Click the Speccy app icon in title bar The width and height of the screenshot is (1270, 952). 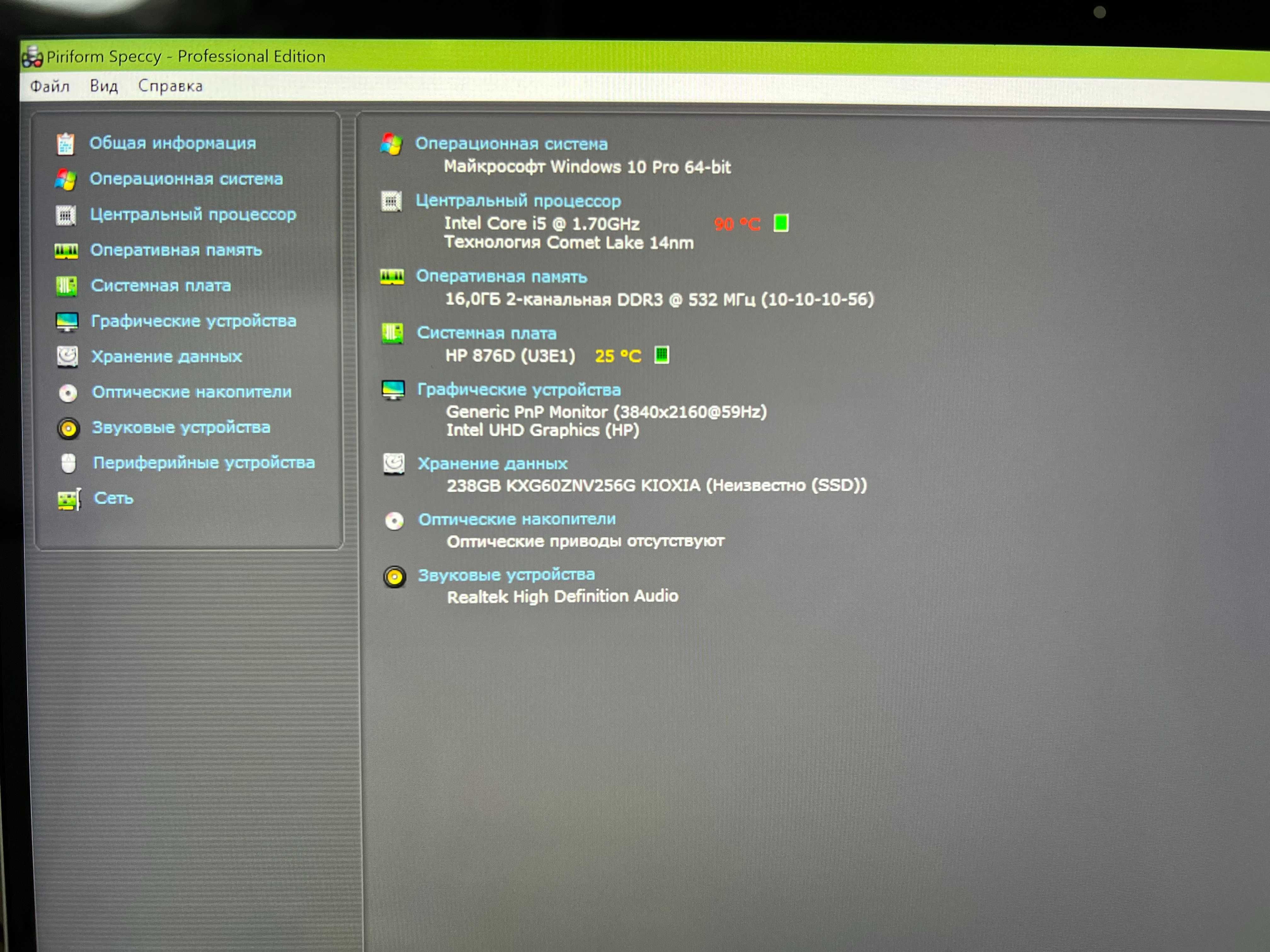pos(32,57)
